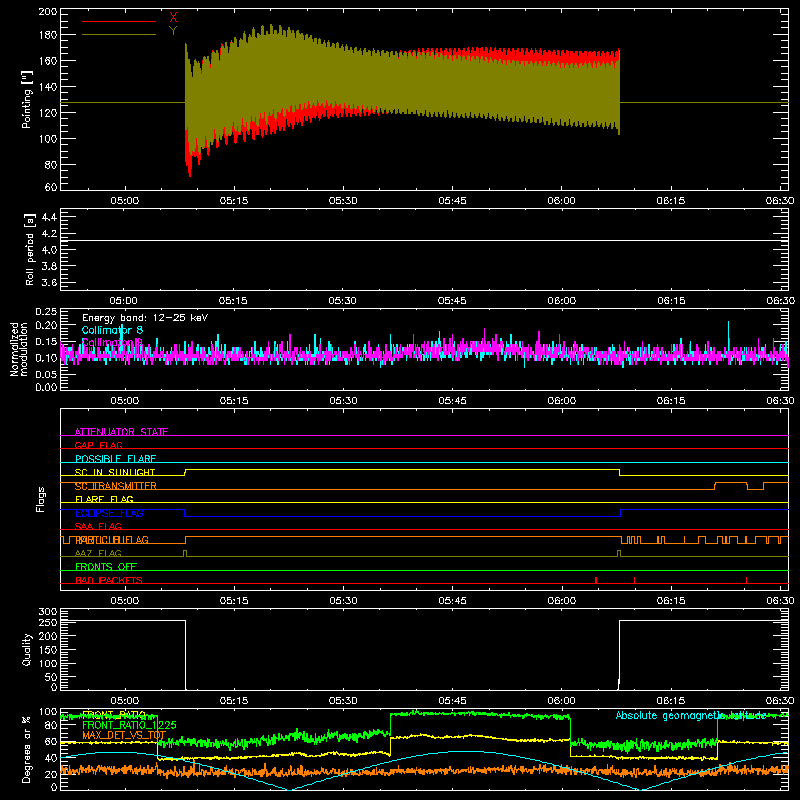Click the 06:15 time label under Quality plot
This screenshot has width=800, height=800.
[x=670, y=701]
